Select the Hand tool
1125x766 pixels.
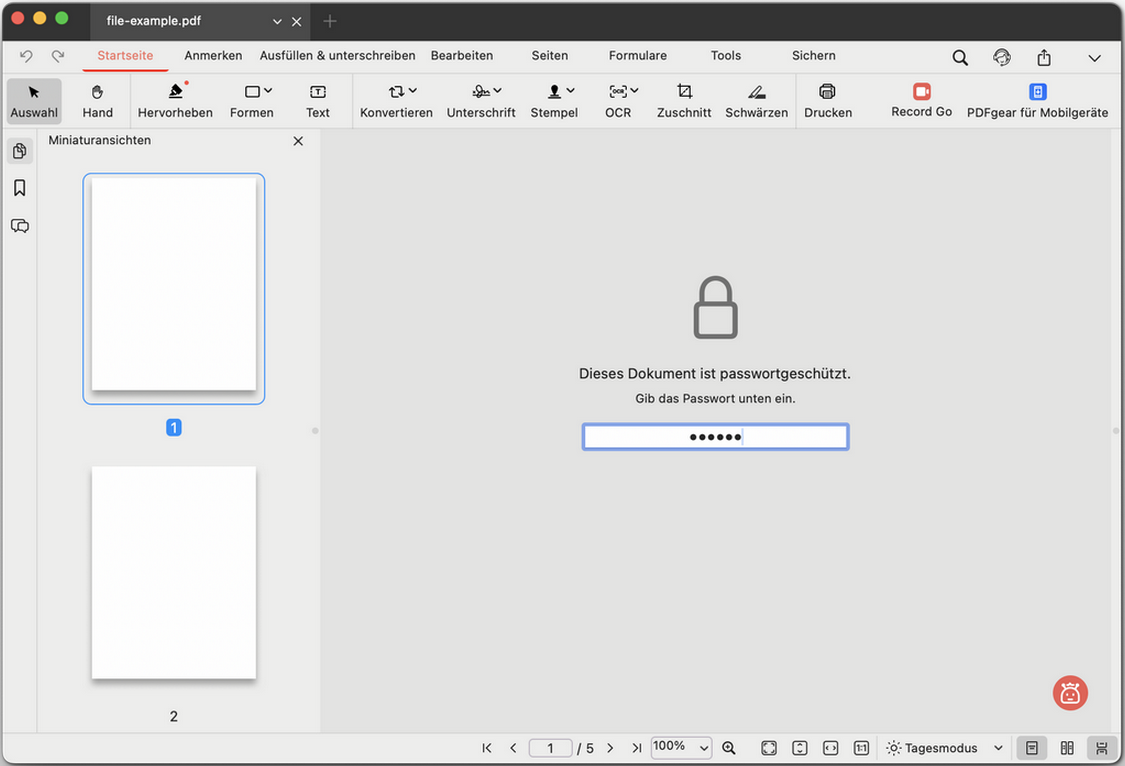click(x=97, y=100)
